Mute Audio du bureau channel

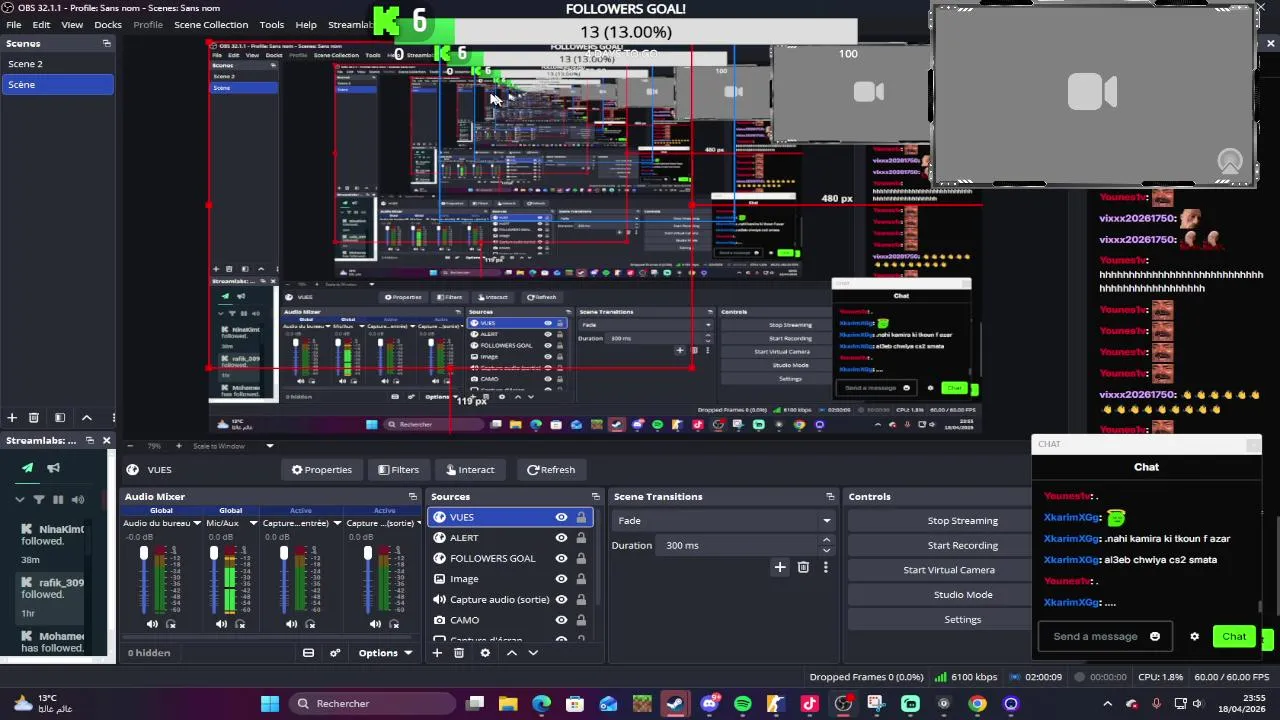[152, 624]
